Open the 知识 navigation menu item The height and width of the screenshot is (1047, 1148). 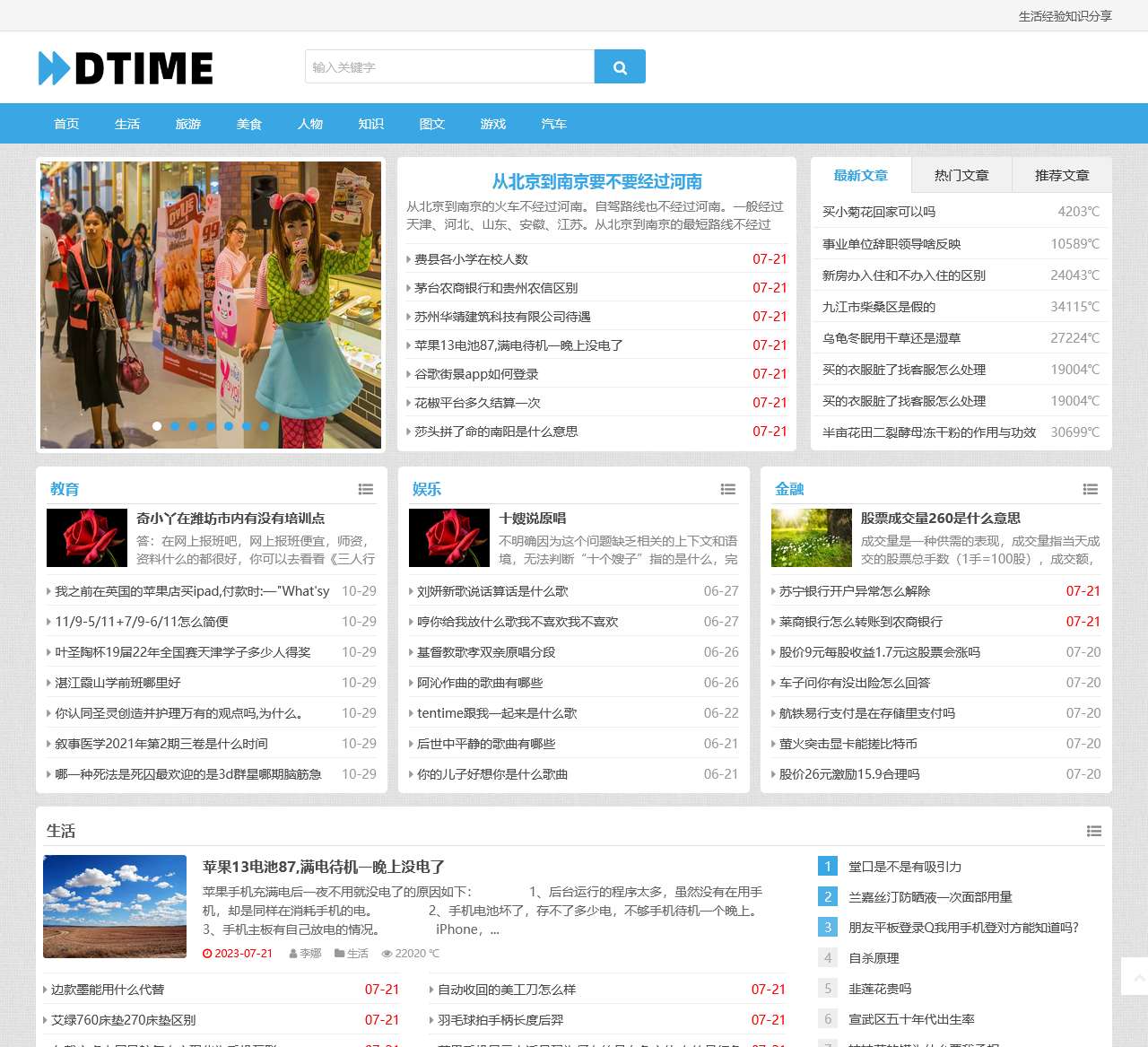[x=371, y=124]
